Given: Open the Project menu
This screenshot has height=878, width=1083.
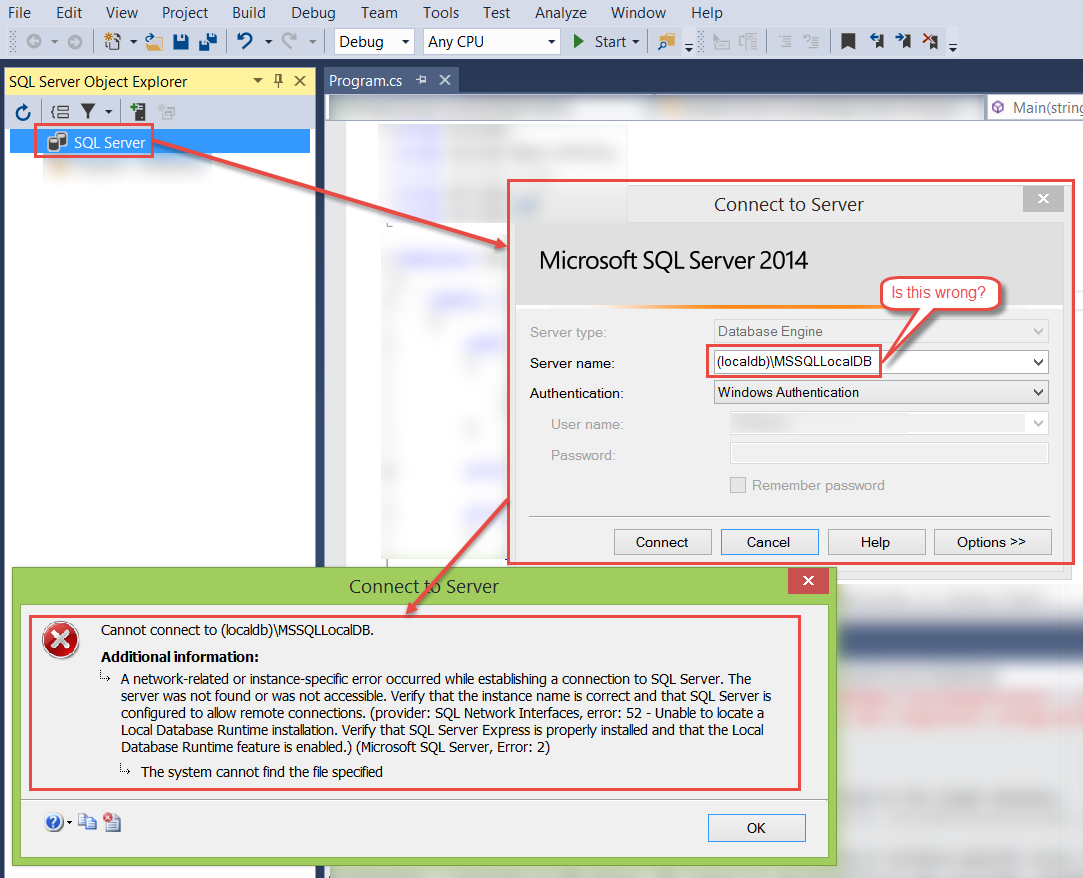Looking at the screenshot, I should (184, 12).
